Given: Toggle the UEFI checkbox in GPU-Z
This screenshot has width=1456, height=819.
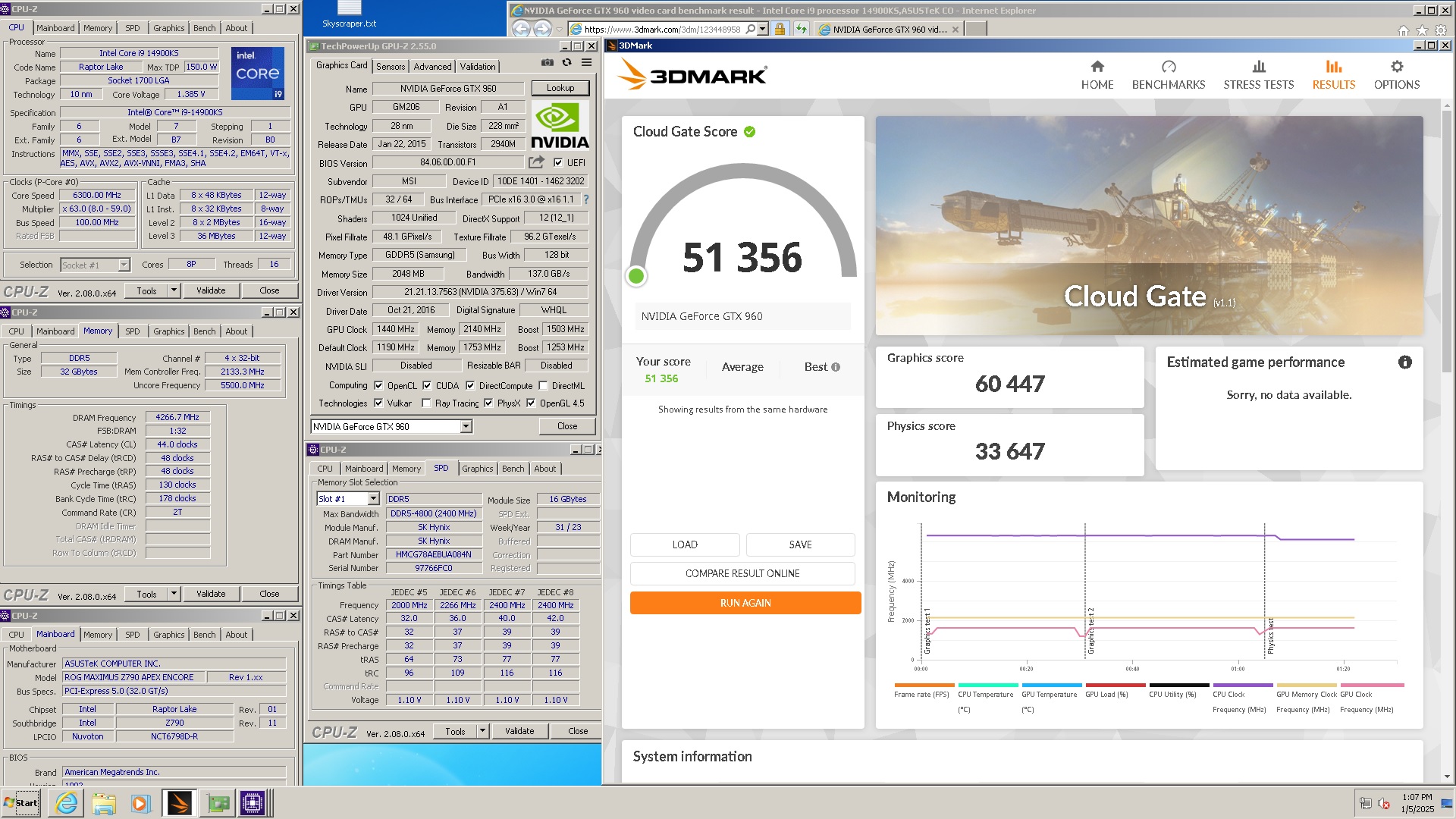Looking at the screenshot, I should [558, 162].
